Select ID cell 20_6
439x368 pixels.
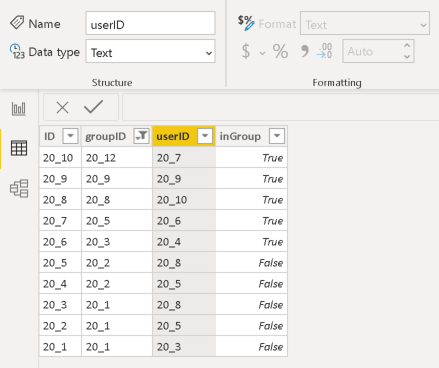[60, 242]
